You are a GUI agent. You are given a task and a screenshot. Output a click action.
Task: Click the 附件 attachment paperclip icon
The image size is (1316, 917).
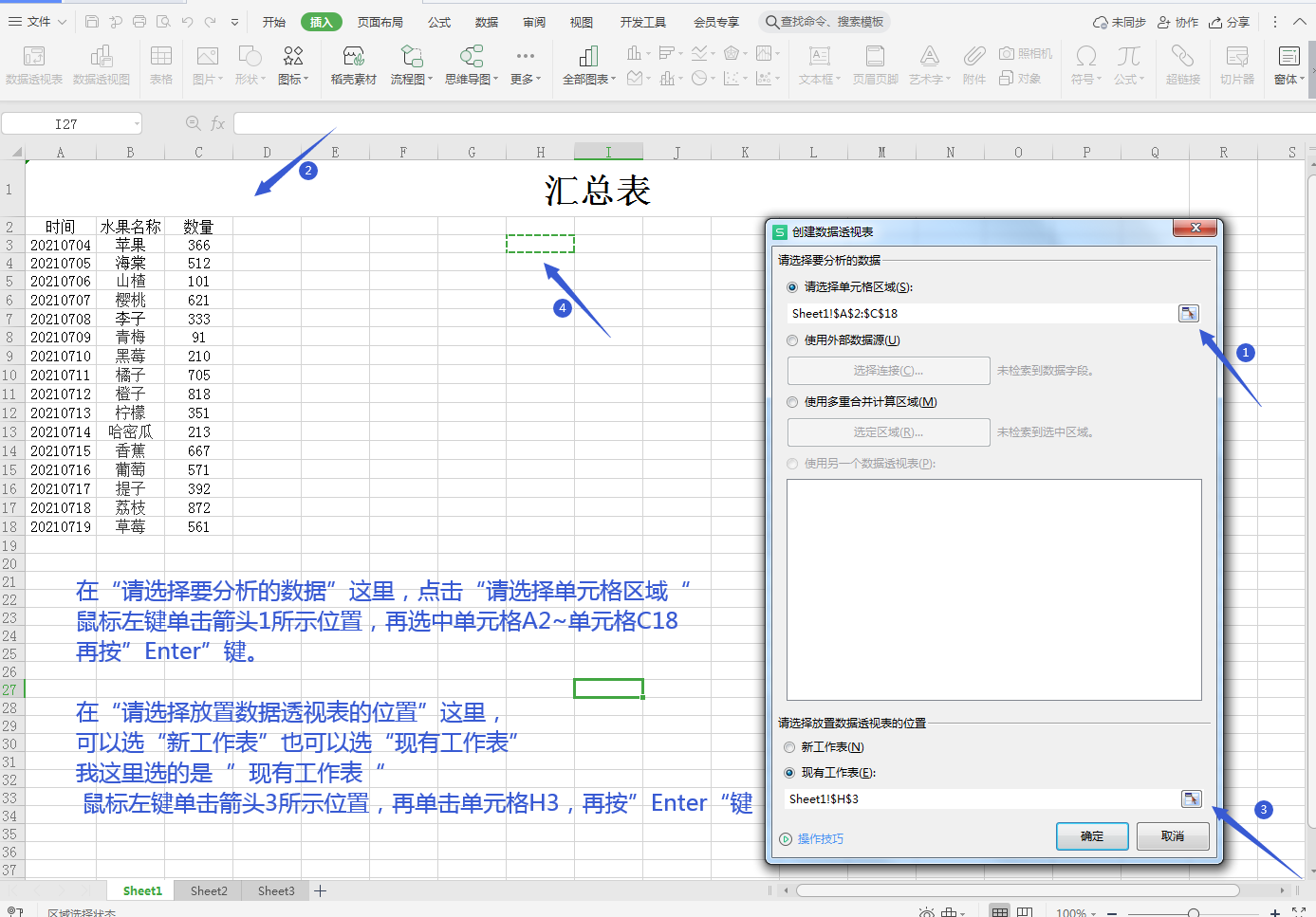tap(973, 64)
